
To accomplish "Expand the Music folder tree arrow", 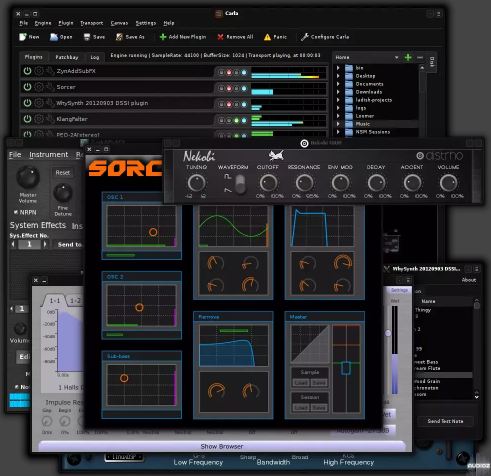I will coord(338,124).
